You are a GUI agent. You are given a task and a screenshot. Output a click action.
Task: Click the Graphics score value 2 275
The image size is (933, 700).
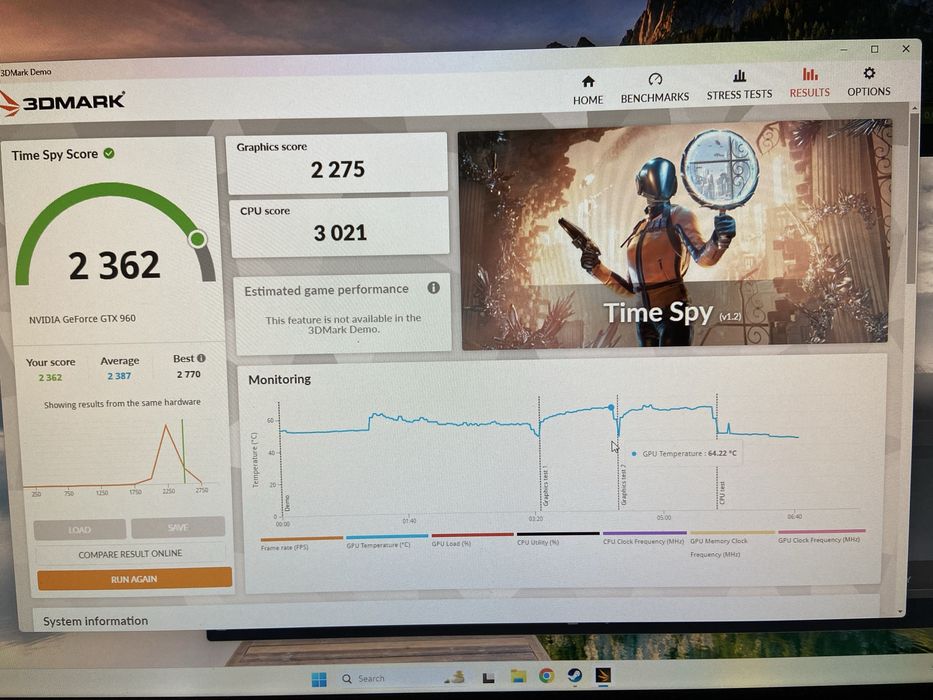point(337,170)
